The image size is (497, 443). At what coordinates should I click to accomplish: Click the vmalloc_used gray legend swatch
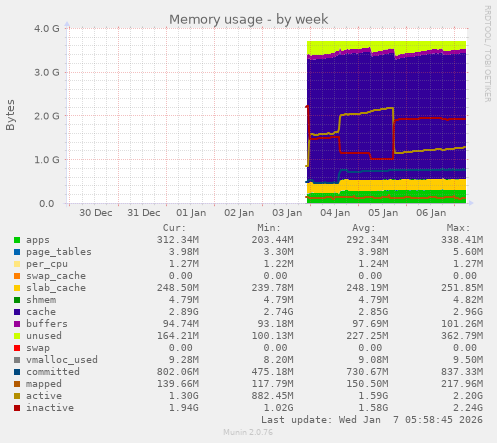pos(17,360)
